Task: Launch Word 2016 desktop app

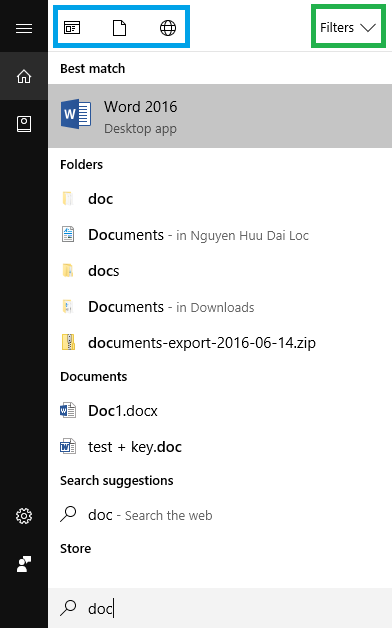Action: coord(220,116)
